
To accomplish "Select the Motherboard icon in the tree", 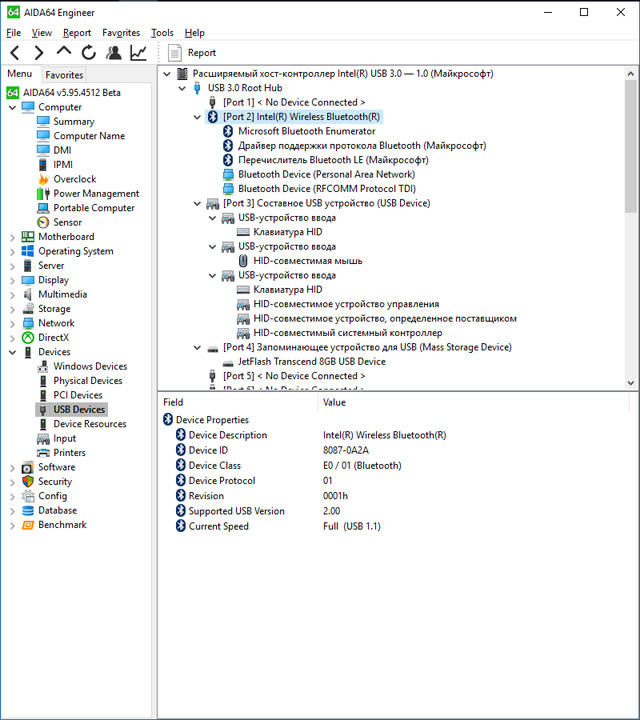I will coord(28,236).
